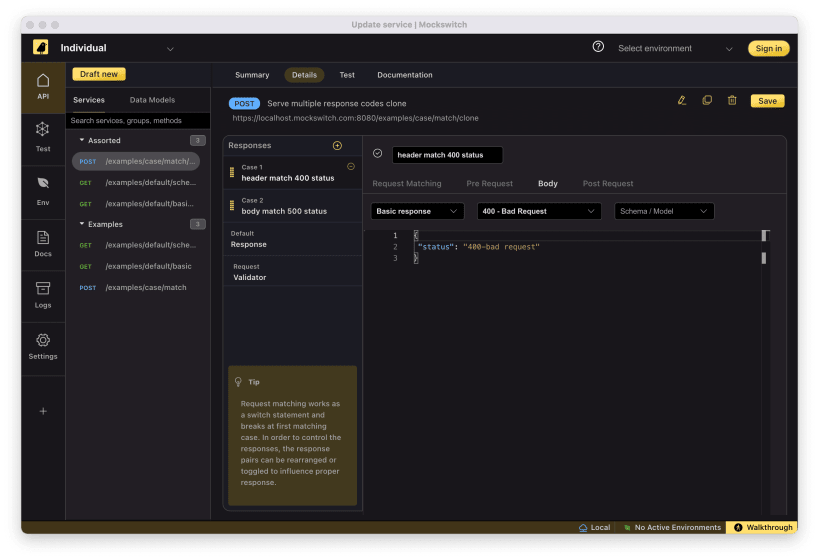Delete the service with trash icon
819x560 pixels.
click(732, 100)
